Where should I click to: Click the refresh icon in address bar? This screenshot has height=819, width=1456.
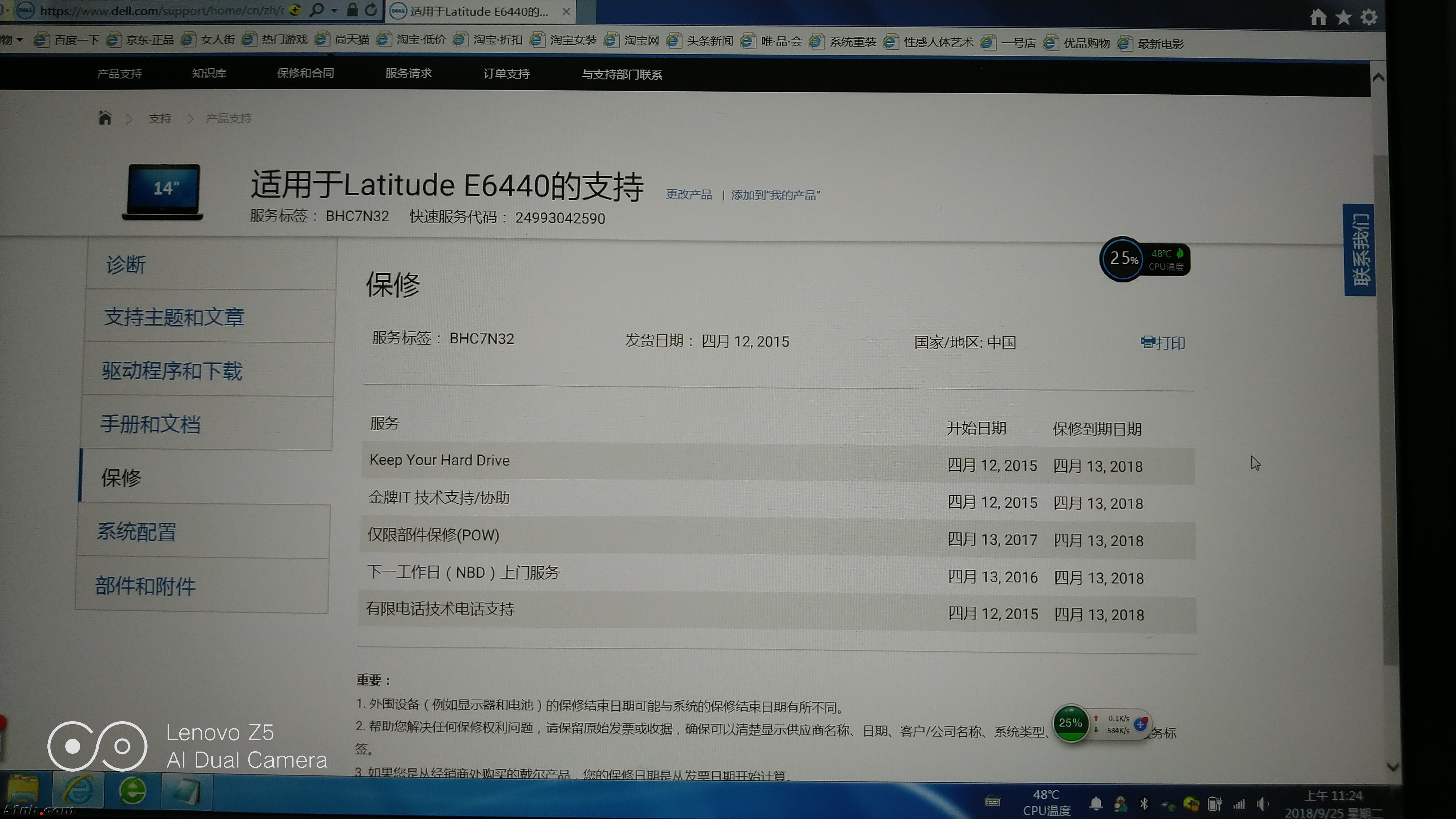click(x=371, y=9)
